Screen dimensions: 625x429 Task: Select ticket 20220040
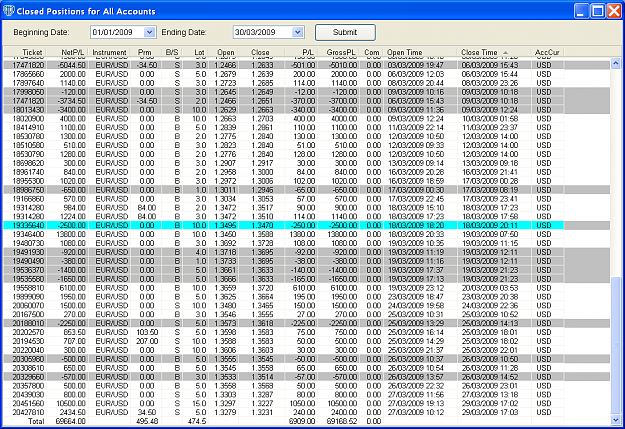[28, 350]
